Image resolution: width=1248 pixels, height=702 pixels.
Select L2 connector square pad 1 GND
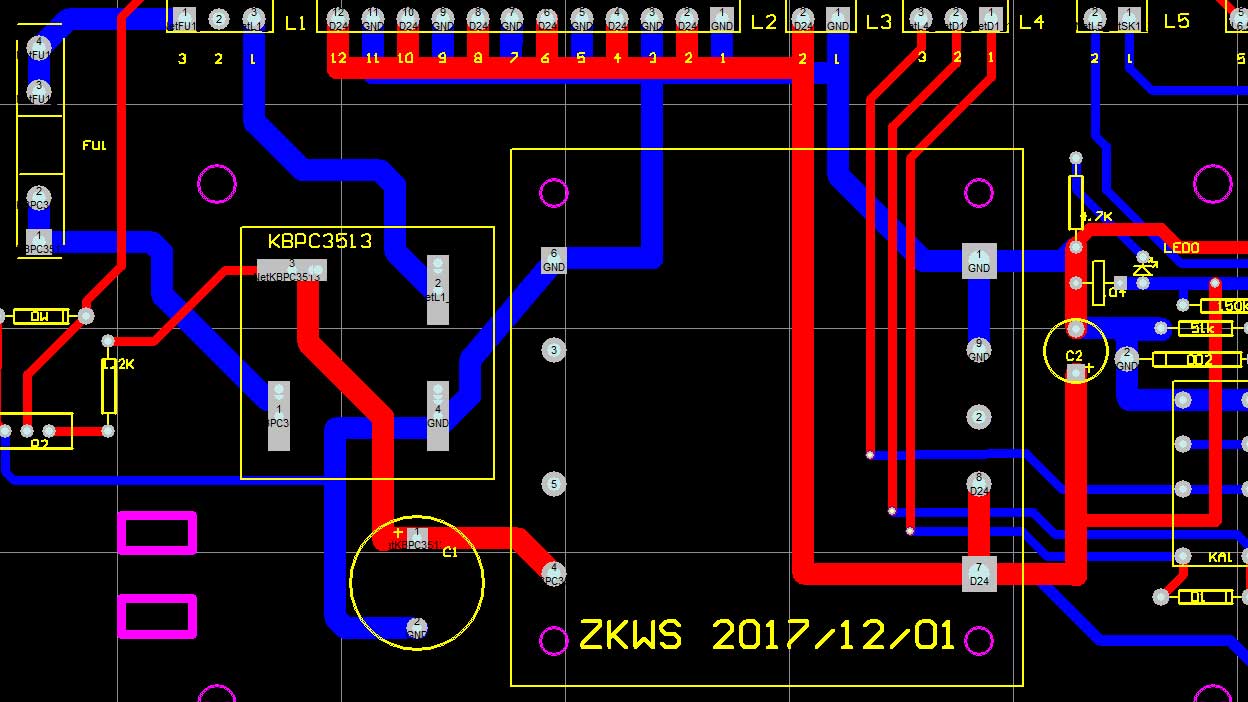tap(721, 19)
